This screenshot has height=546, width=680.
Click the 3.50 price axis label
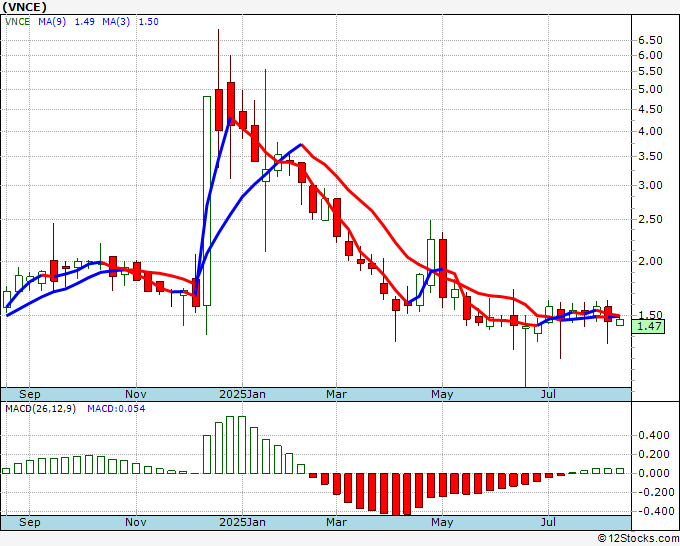650,156
